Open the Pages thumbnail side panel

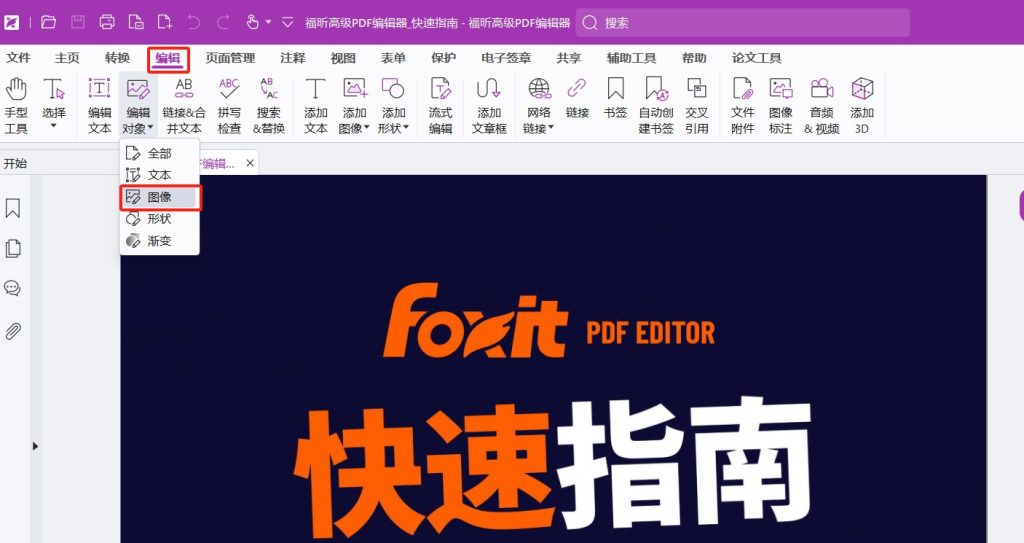12,248
